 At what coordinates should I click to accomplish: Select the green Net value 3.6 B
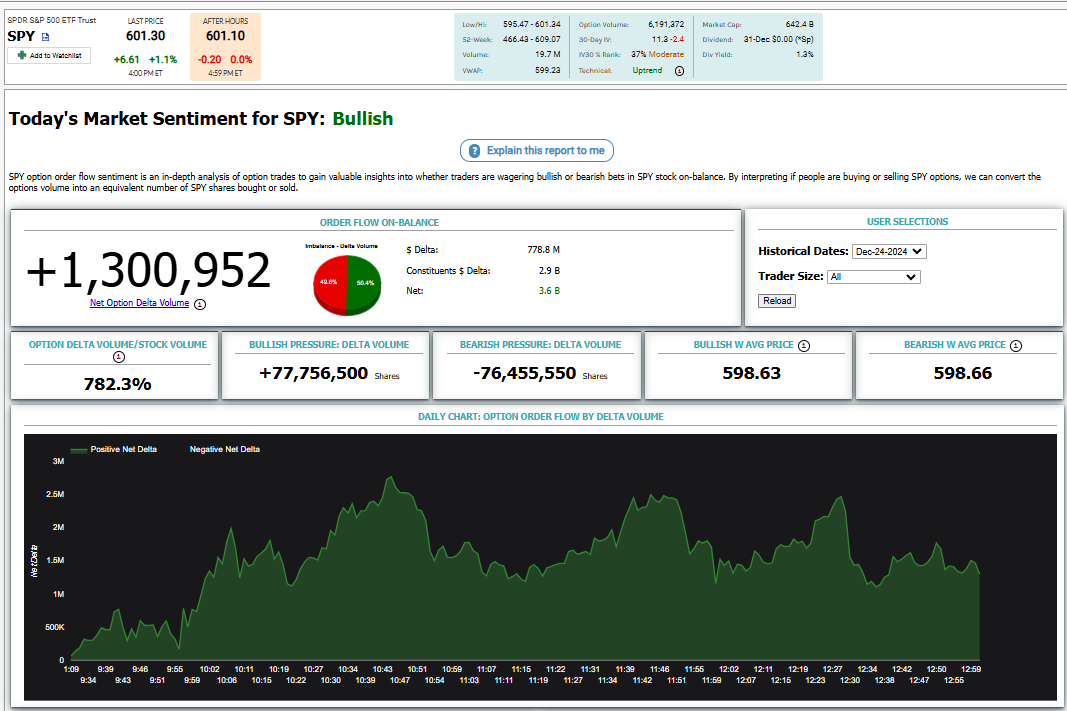549,291
